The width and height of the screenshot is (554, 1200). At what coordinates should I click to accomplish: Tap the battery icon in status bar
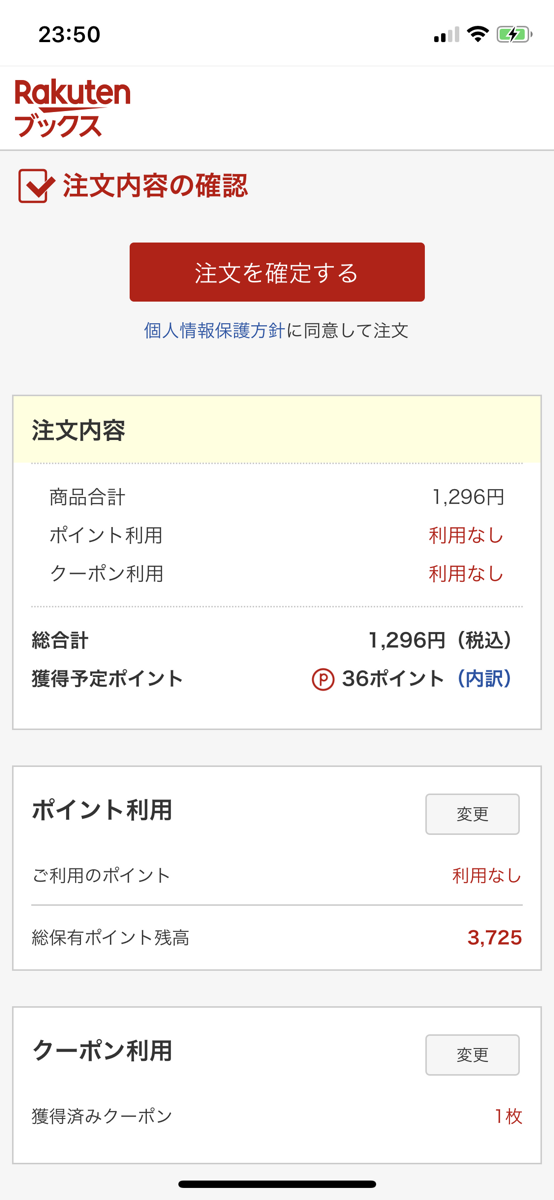coord(514,35)
